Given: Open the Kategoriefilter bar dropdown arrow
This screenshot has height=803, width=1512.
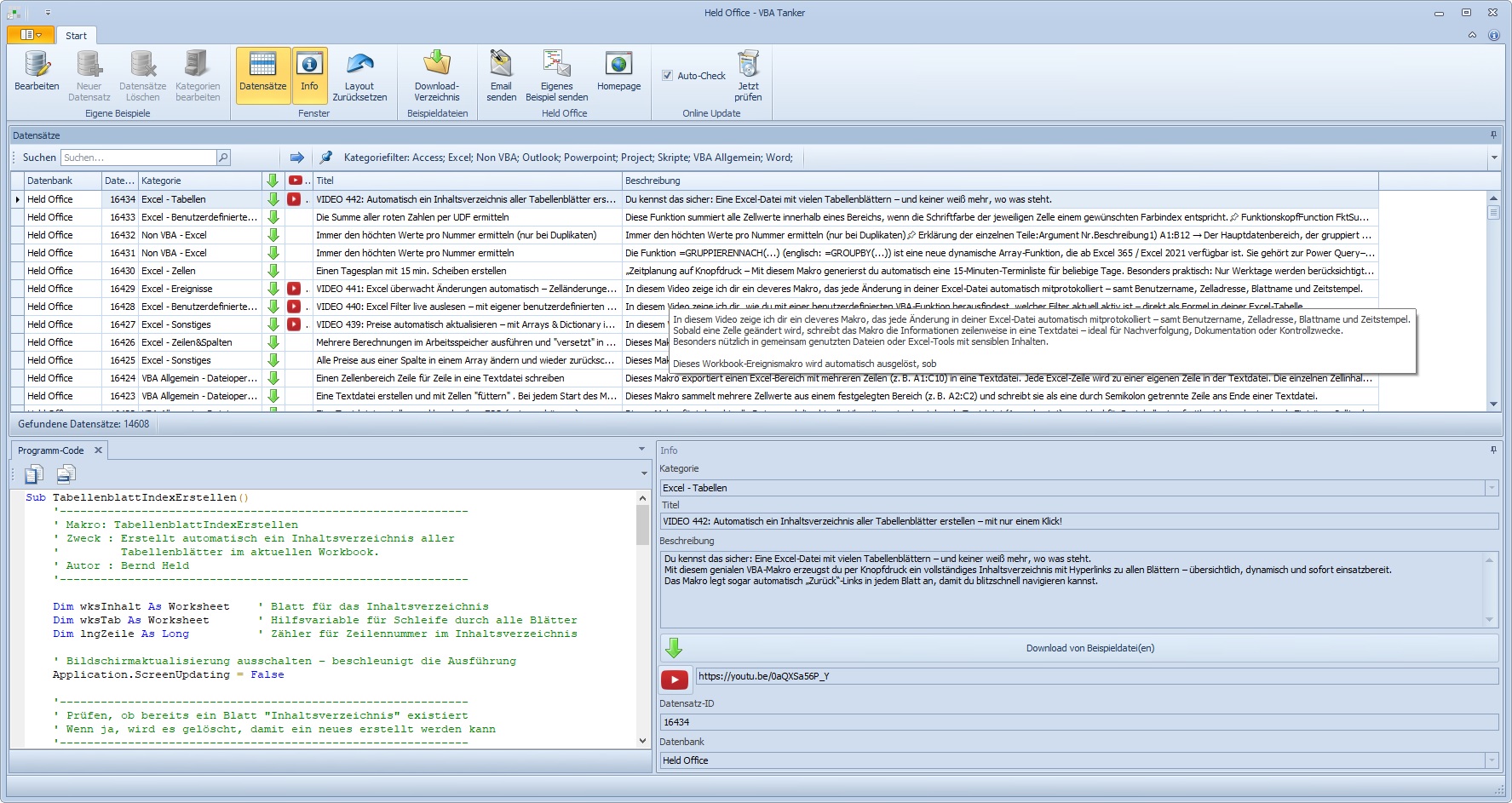Looking at the screenshot, I should pyautogui.click(x=1493, y=158).
